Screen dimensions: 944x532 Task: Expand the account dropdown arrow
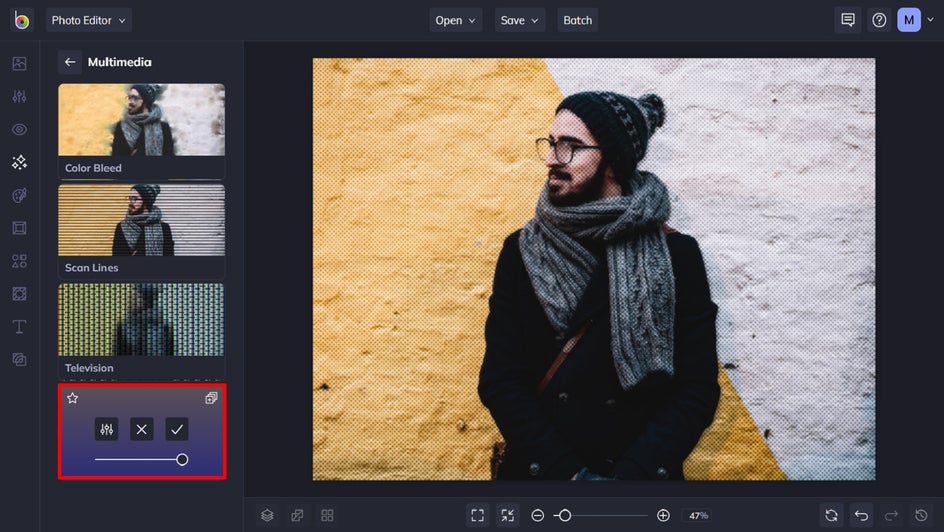pos(931,20)
